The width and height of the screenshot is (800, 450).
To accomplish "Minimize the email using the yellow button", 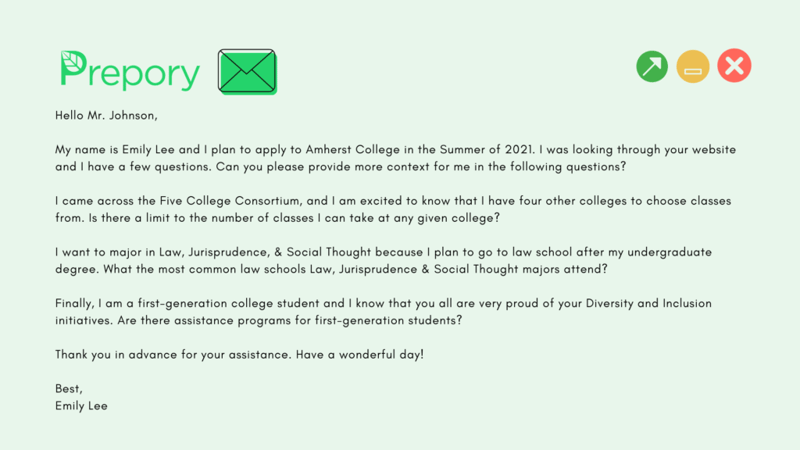I will tap(693, 67).
